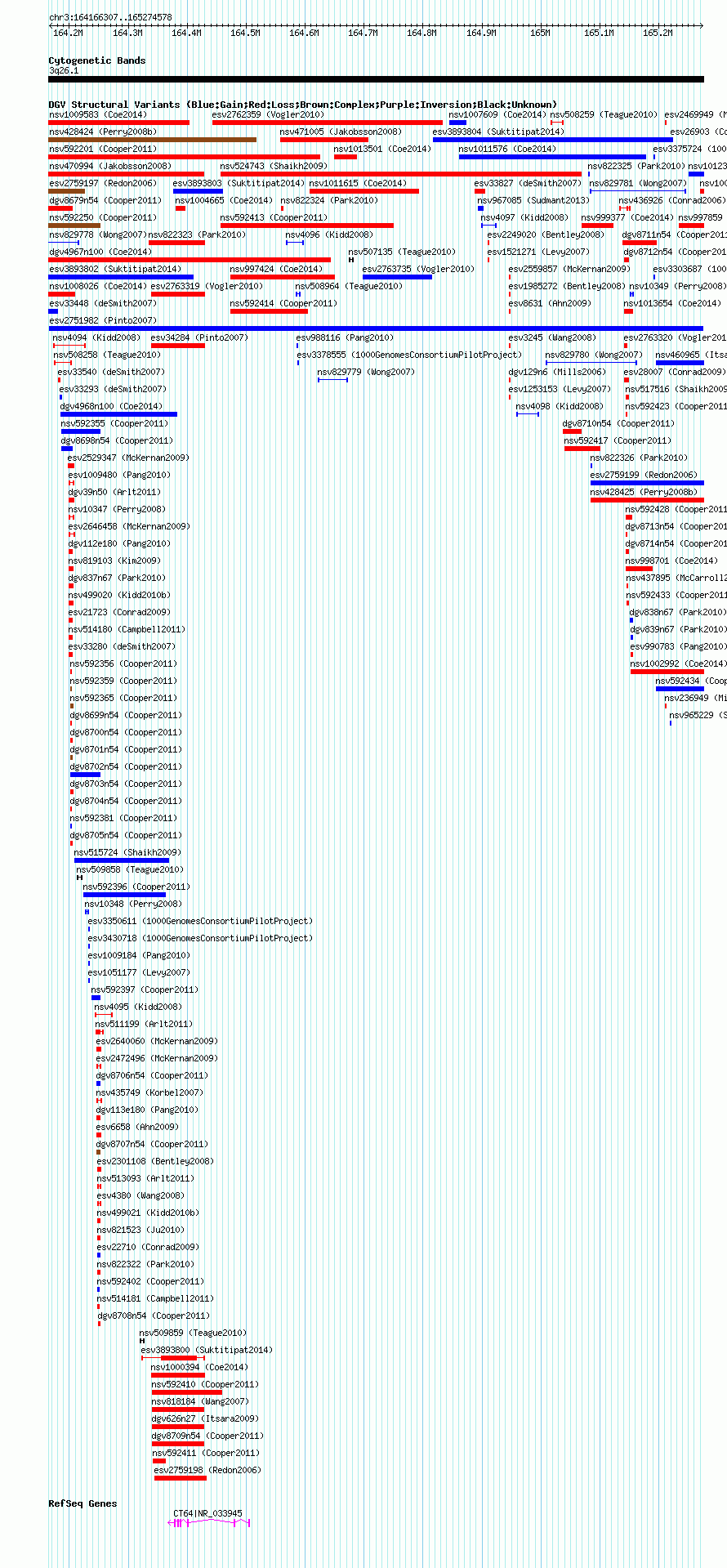
Task: Click nsv428425 (Perry2008b) label
Action: tap(644, 492)
